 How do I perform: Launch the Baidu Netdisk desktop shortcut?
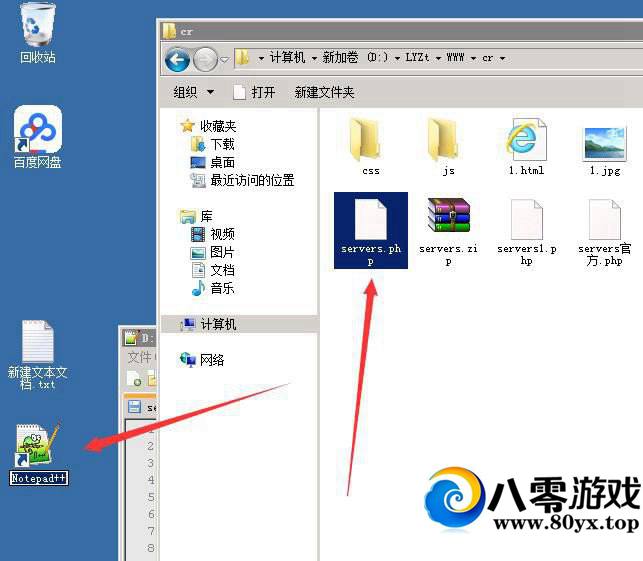click(x=38, y=132)
